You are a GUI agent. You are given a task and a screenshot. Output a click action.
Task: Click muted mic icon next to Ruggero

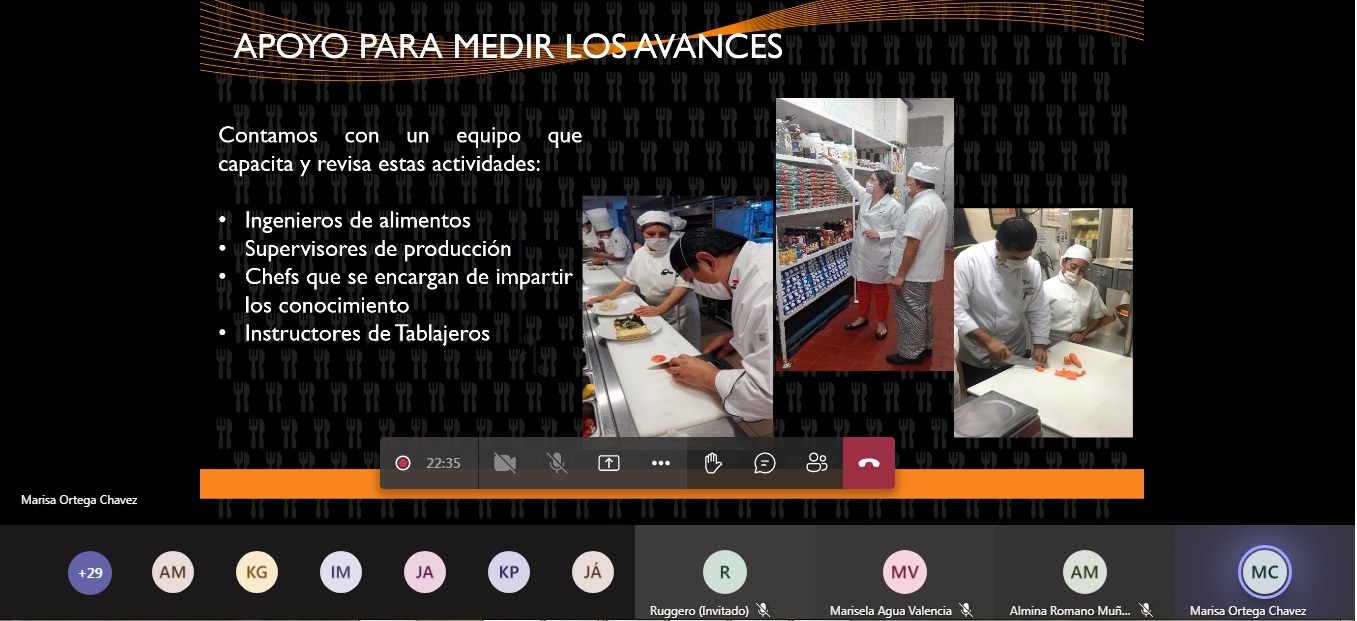tap(763, 609)
